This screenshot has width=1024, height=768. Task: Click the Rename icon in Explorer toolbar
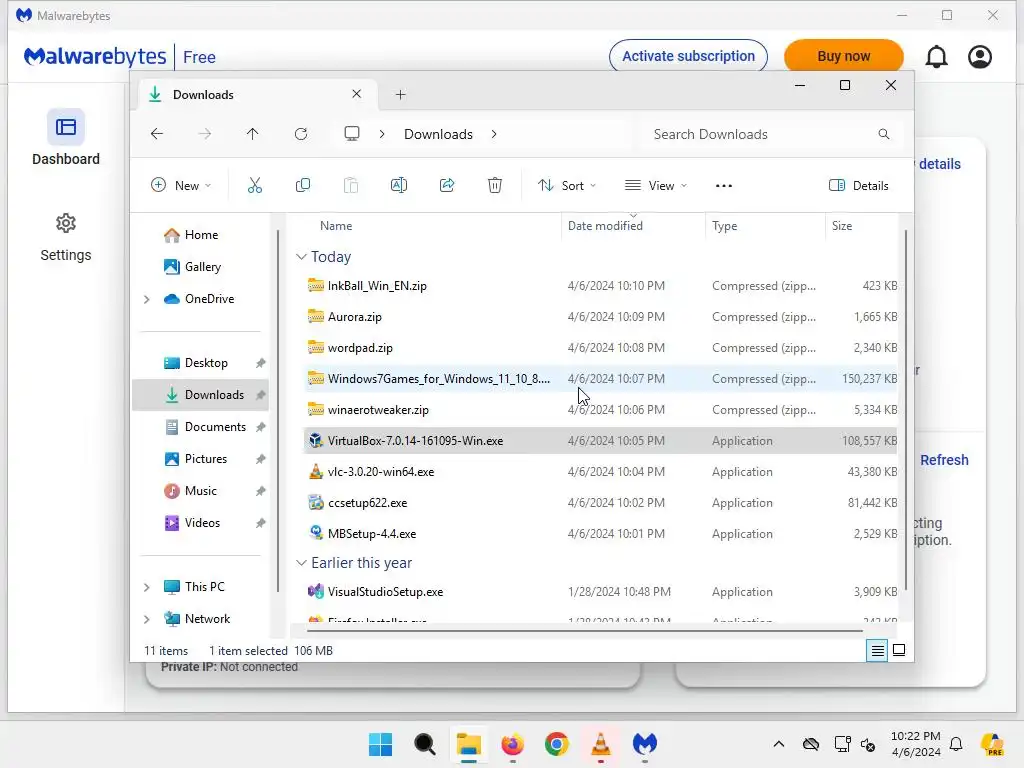[399, 185]
